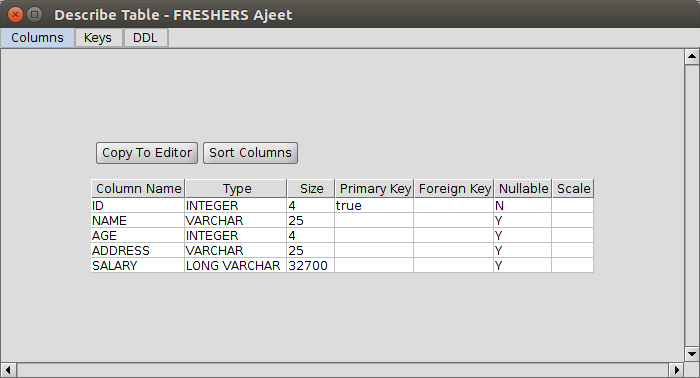Click the Size column header

pyautogui.click(x=311, y=189)
